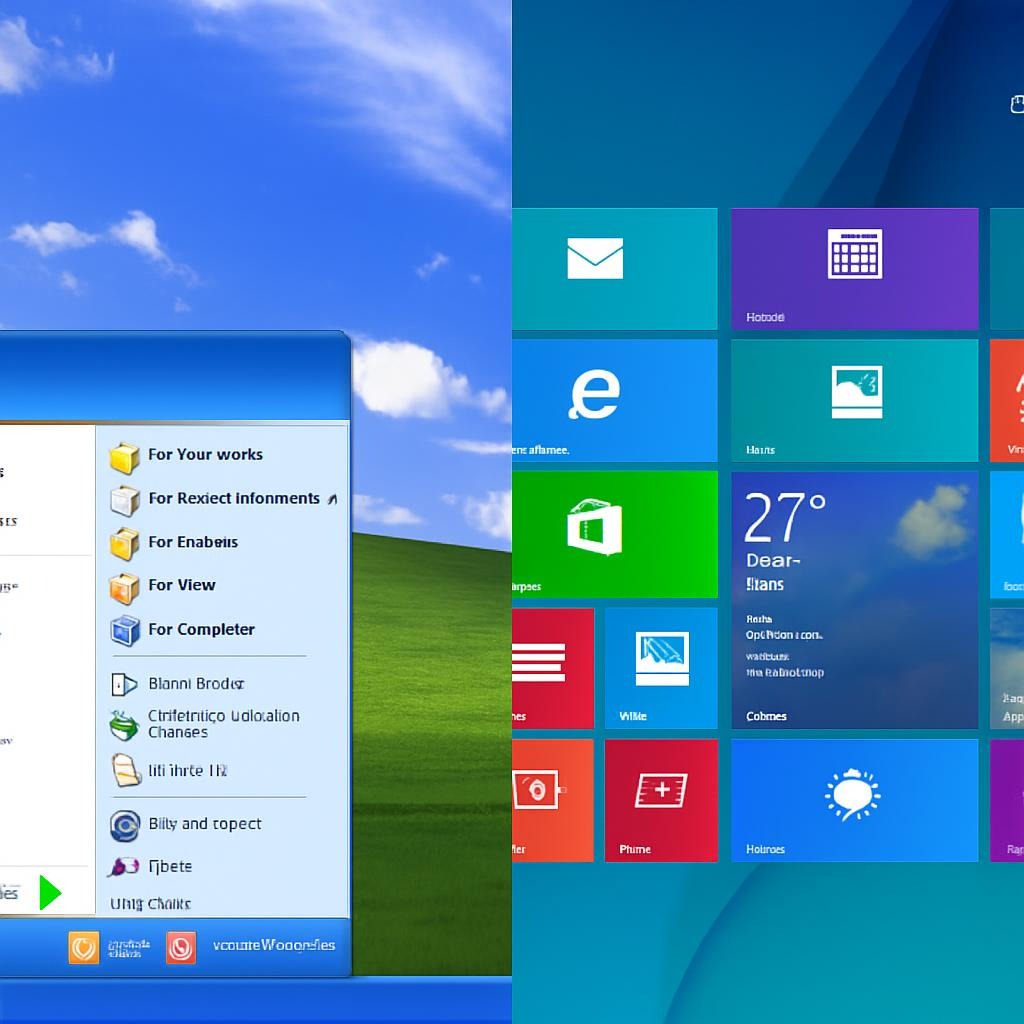This screenshot has height=1024, width=1024.
Task: Click the 27° weather live tile
Action: 854,599
